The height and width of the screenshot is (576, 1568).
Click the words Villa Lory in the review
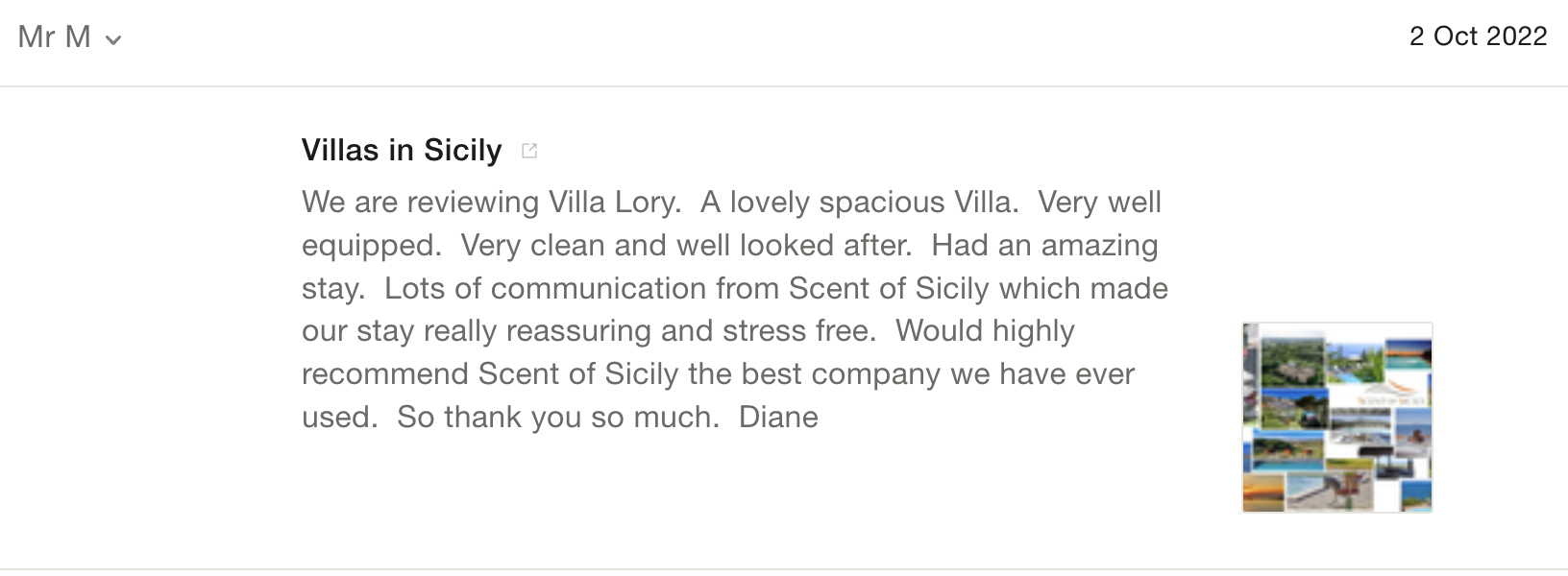click(x=613, y=203)
